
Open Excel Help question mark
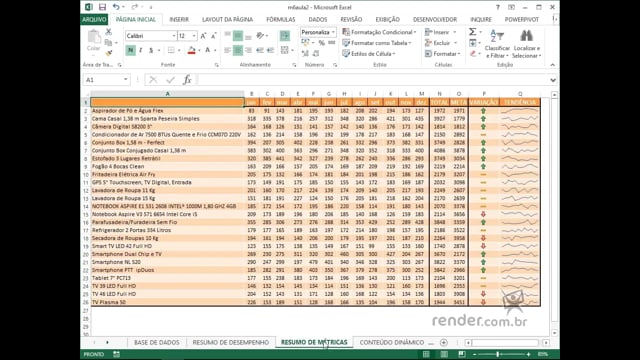pos(498,7)
